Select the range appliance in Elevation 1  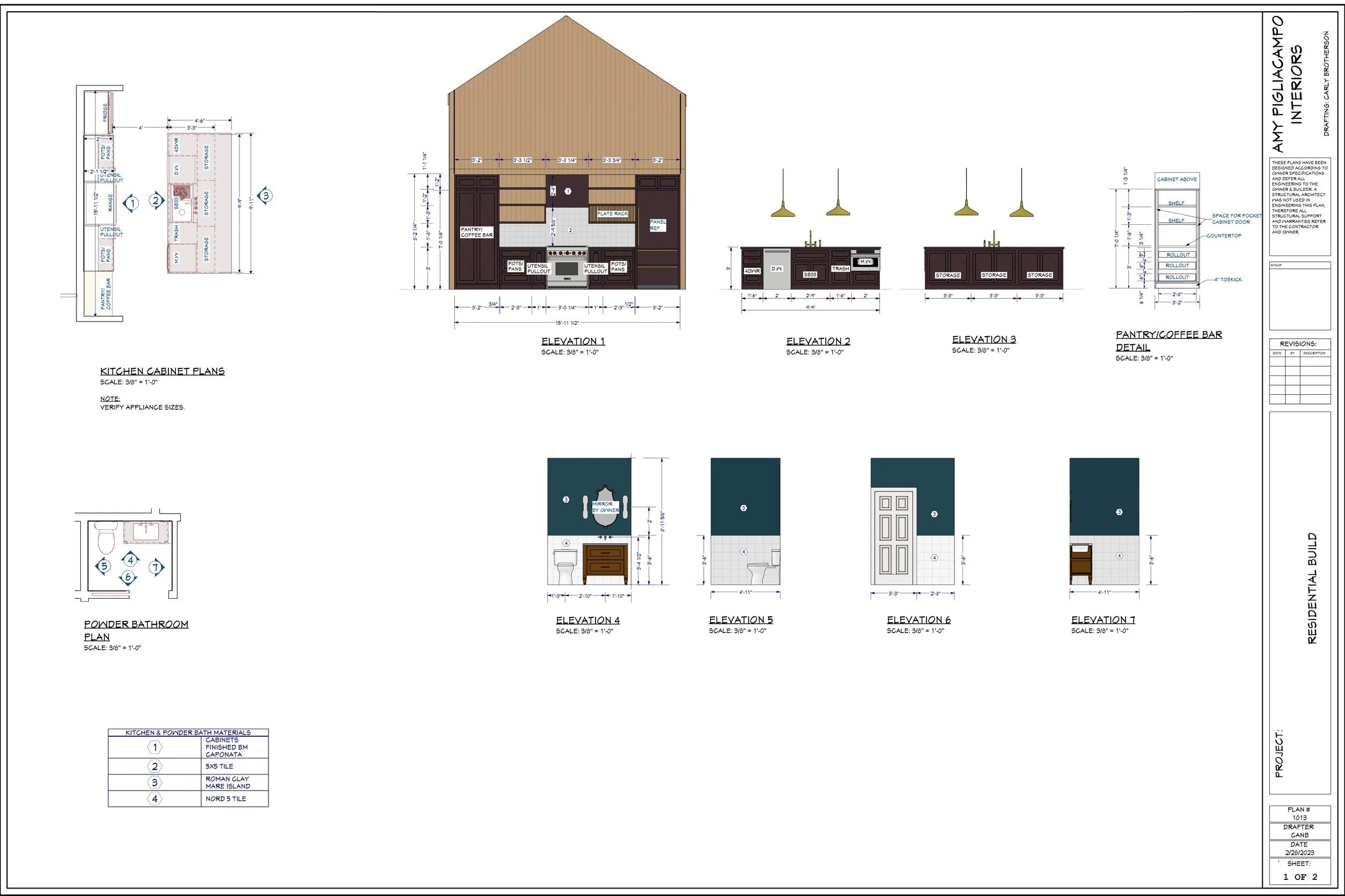567,268
